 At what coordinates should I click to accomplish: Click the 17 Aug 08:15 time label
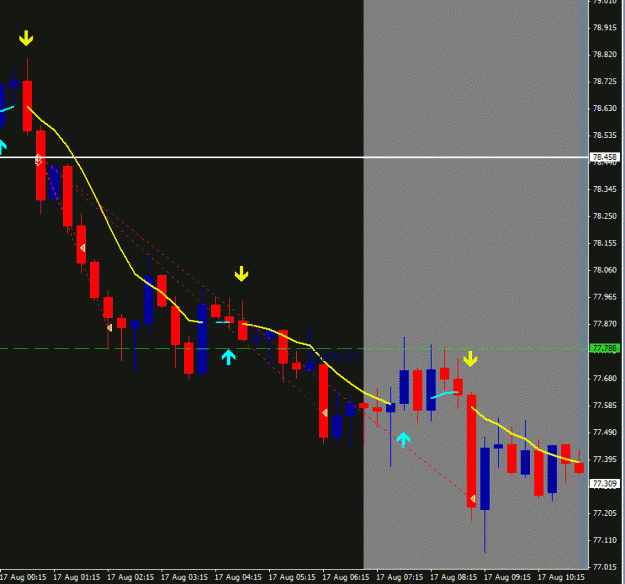pyautogui.click(x=453, y=577)
